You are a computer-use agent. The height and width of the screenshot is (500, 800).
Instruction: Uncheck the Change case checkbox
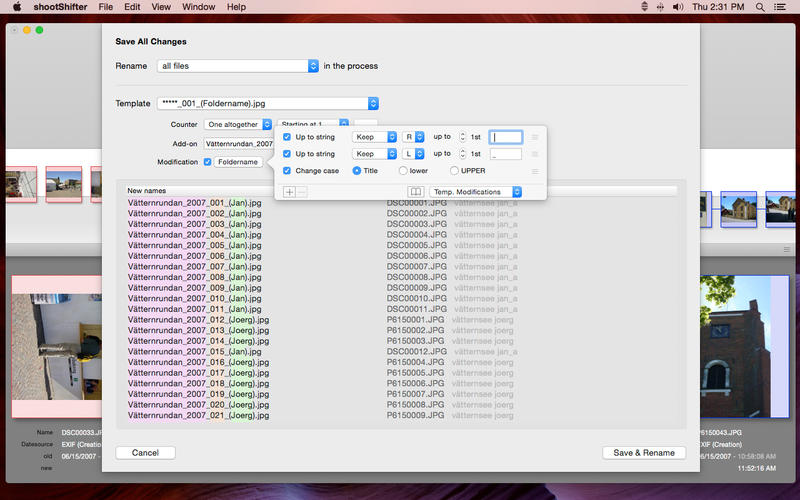click(287, 171)
